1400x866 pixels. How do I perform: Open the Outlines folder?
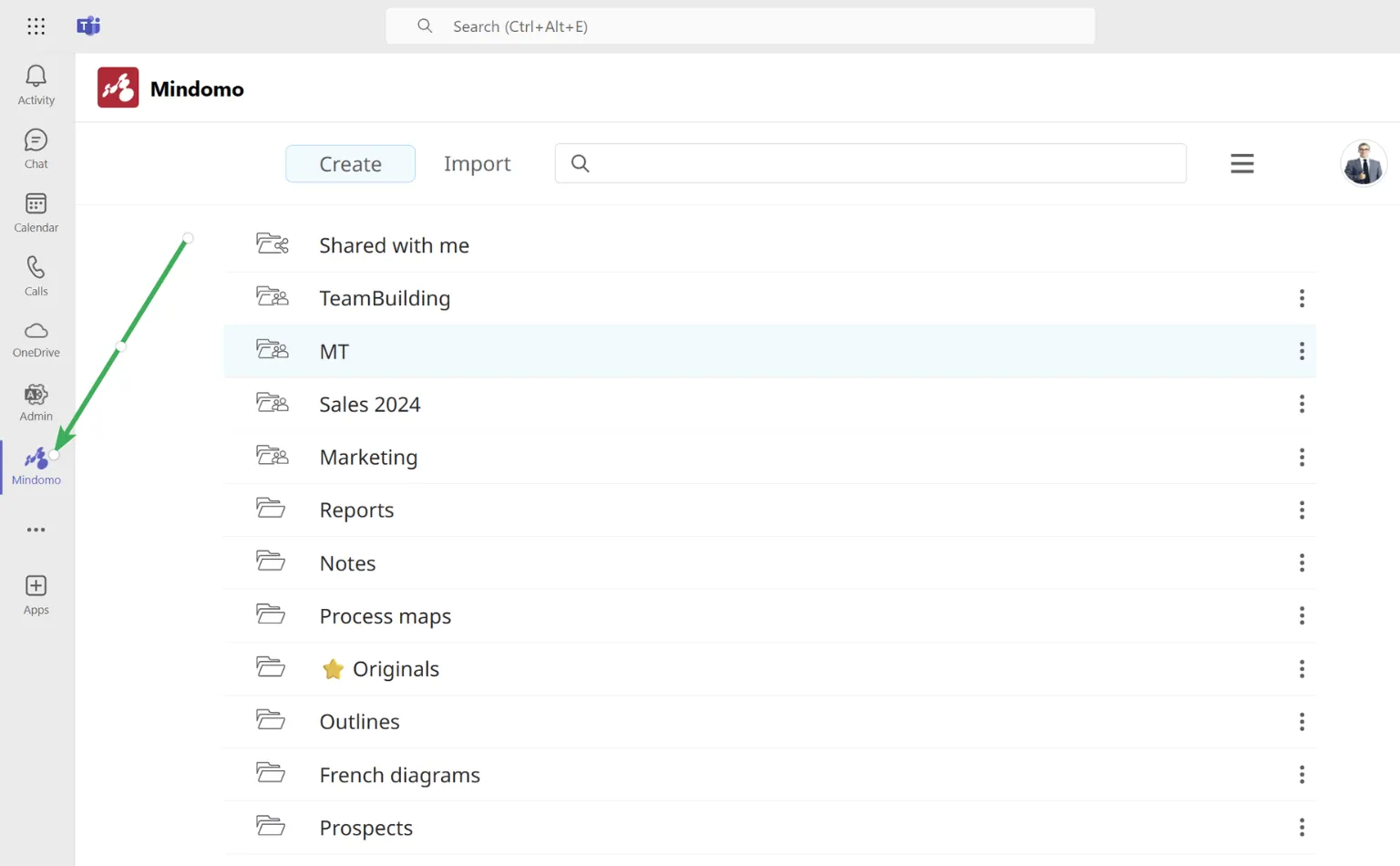coord(770,722)
